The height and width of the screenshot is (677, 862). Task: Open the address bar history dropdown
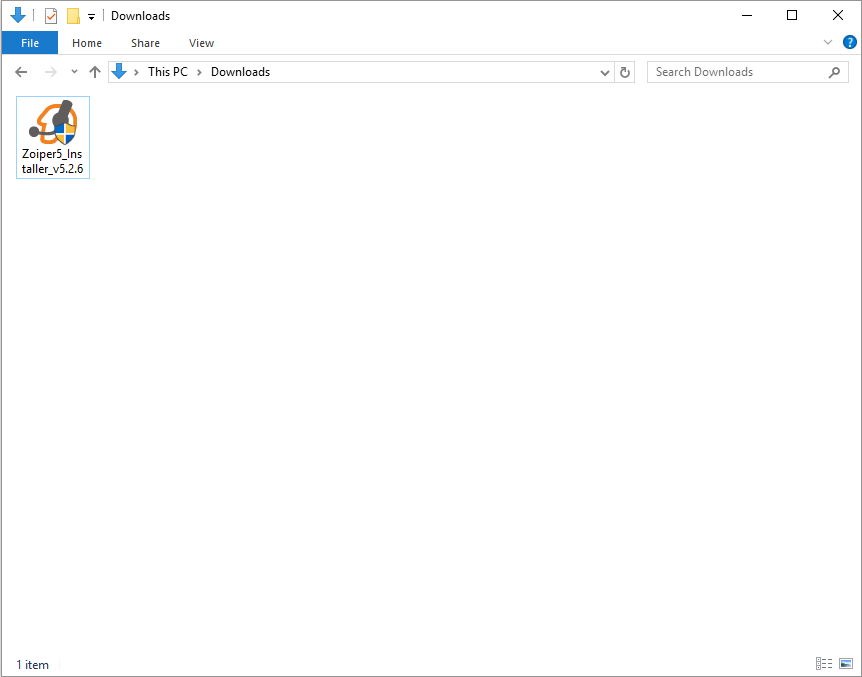(604, 72)
